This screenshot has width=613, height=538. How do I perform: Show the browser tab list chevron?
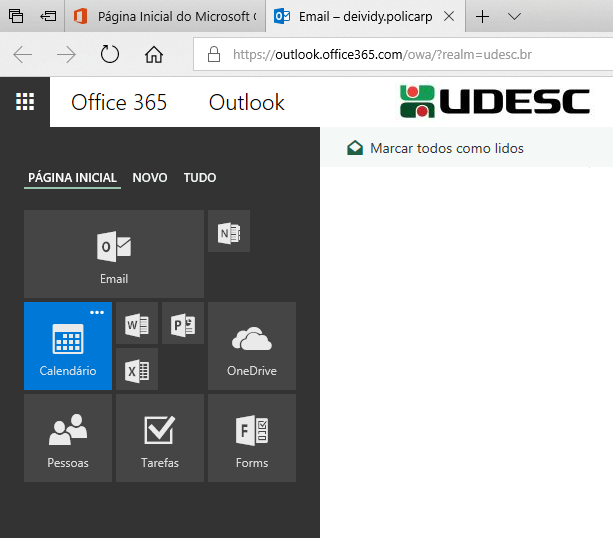pyautogui.click(x=514, y=17)
